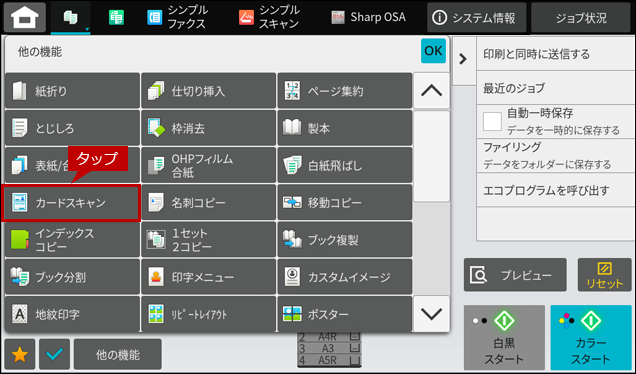Confirm with the OK button

433,51
